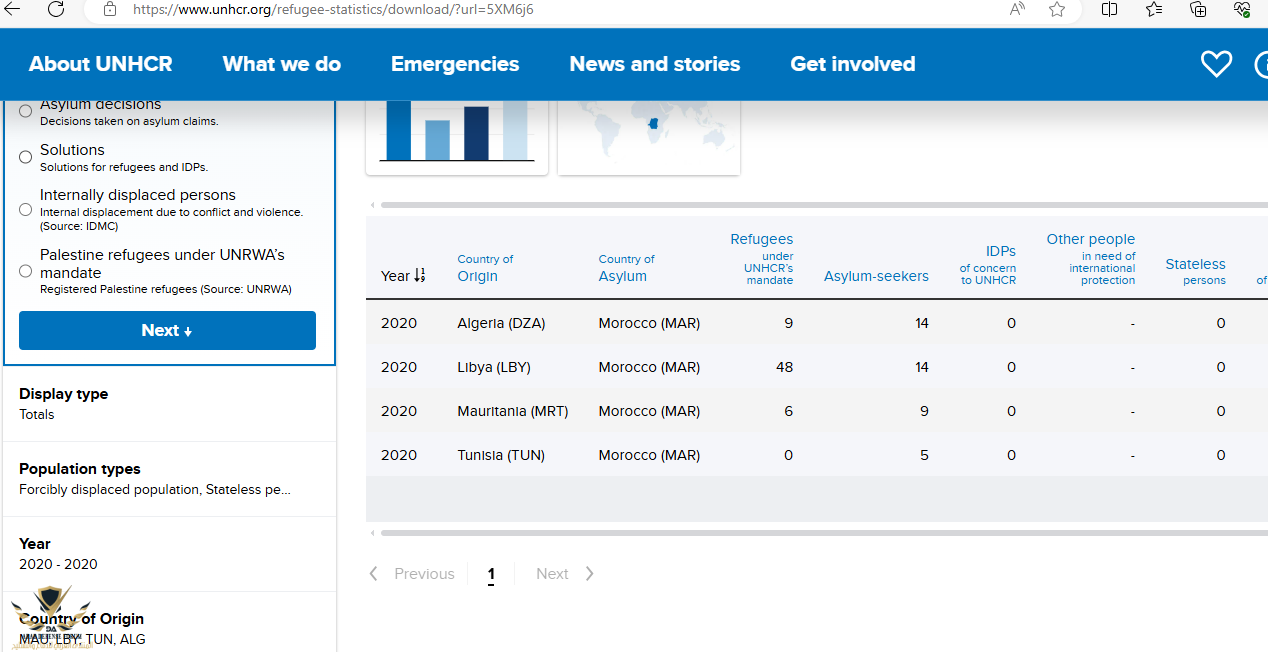Click refugees value 6 for Mauritania

[x=789, y=411]
